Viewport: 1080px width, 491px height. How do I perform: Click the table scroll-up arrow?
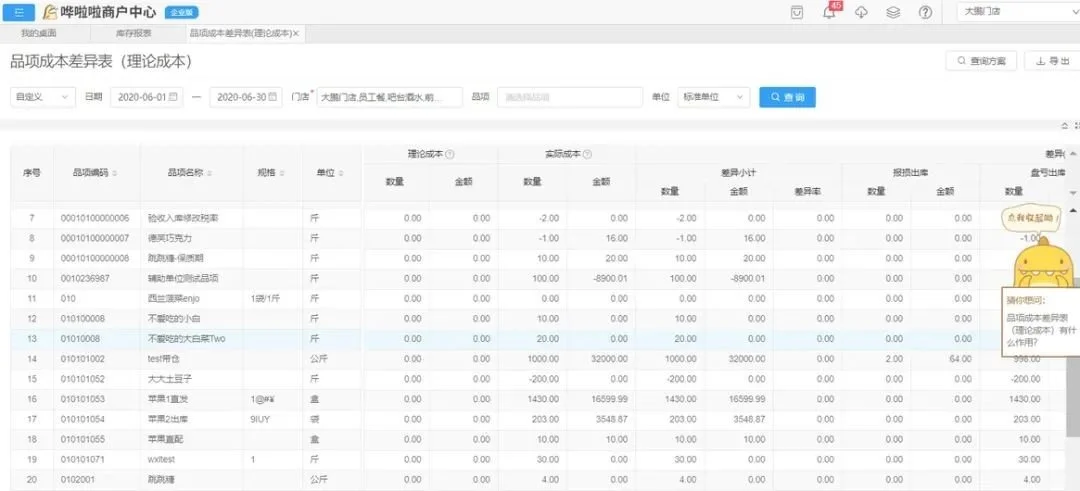tap(1072, 209)
